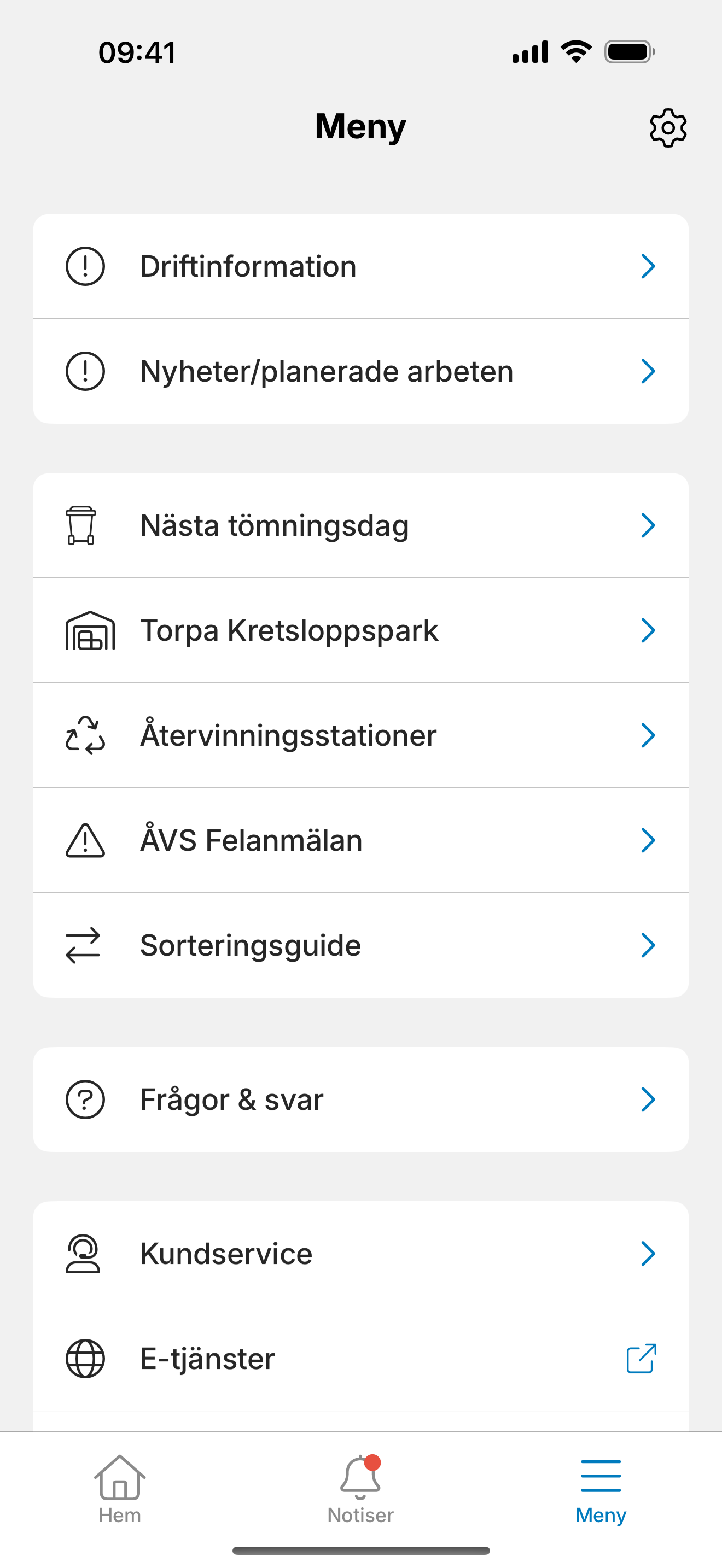Open the Torpa Kretsloppspark entry
This screenshot has height=1568, width=722.
361,630
